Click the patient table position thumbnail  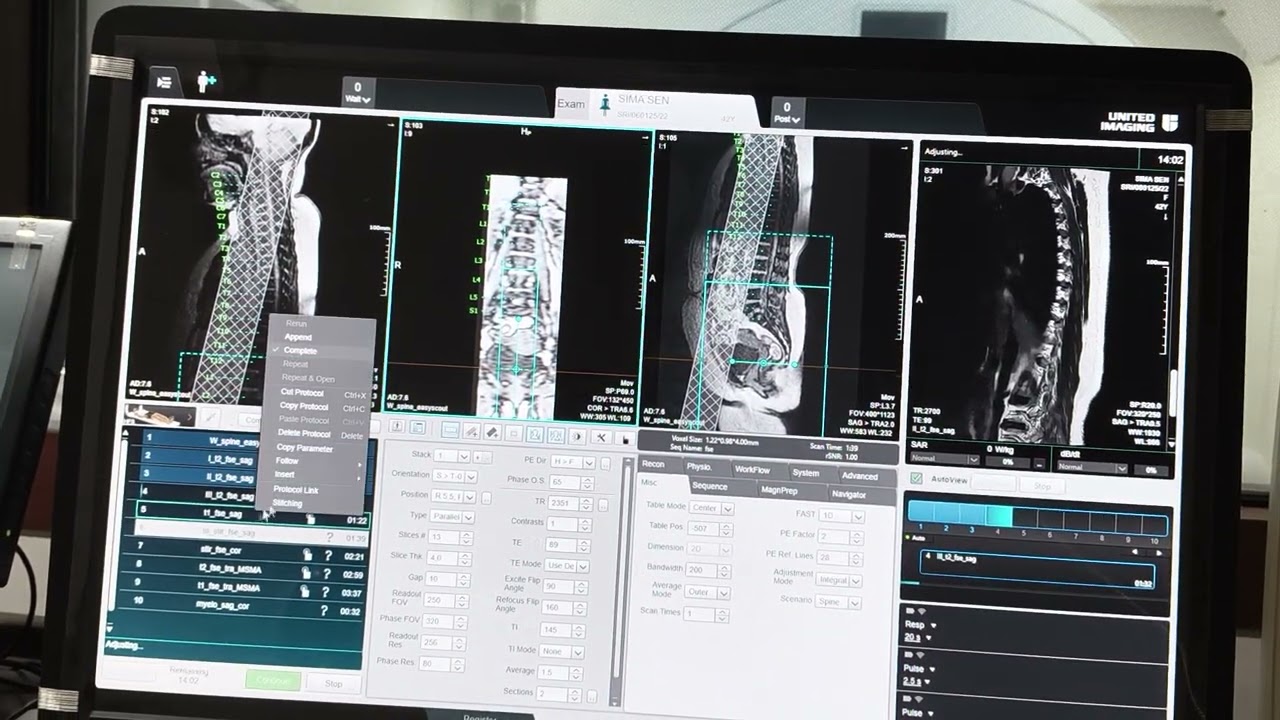[158, 414]
